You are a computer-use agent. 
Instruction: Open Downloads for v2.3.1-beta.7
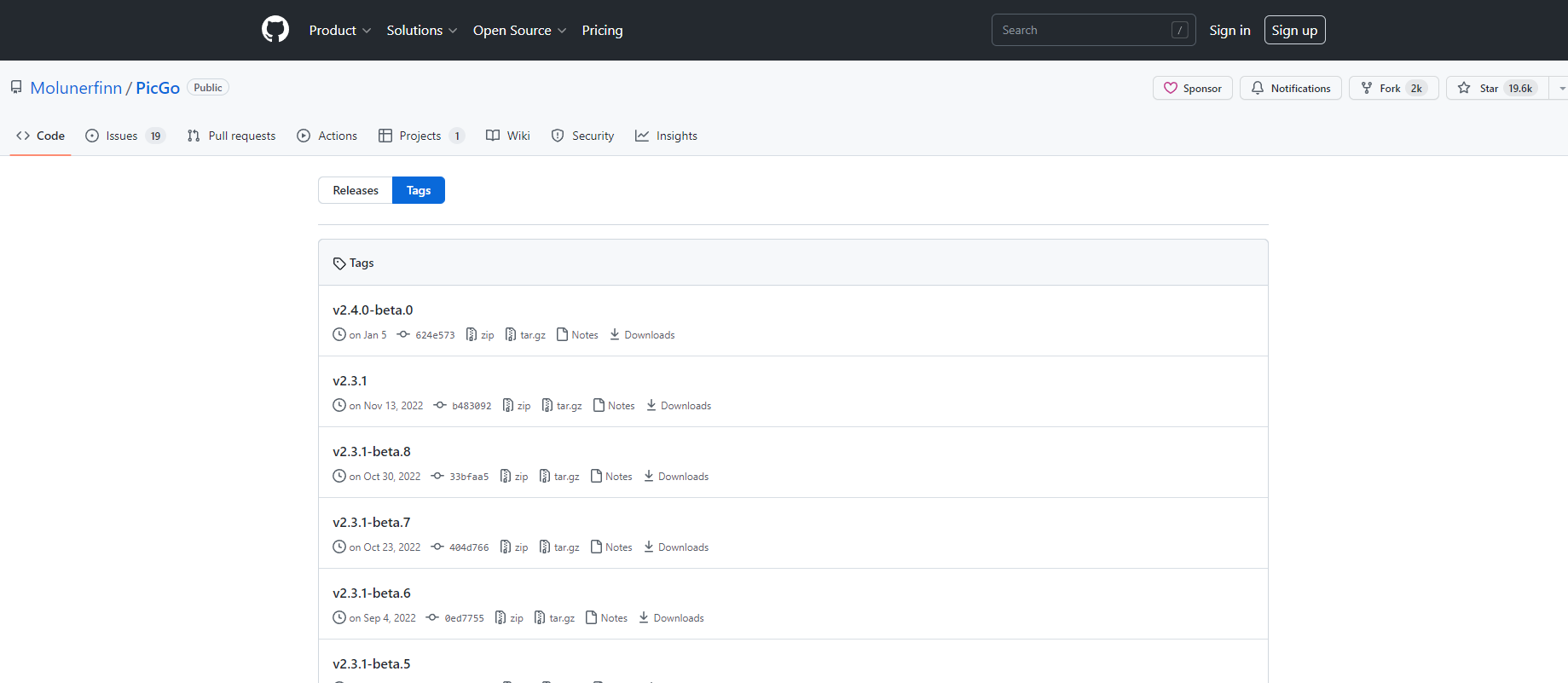(x=676, y=547)
